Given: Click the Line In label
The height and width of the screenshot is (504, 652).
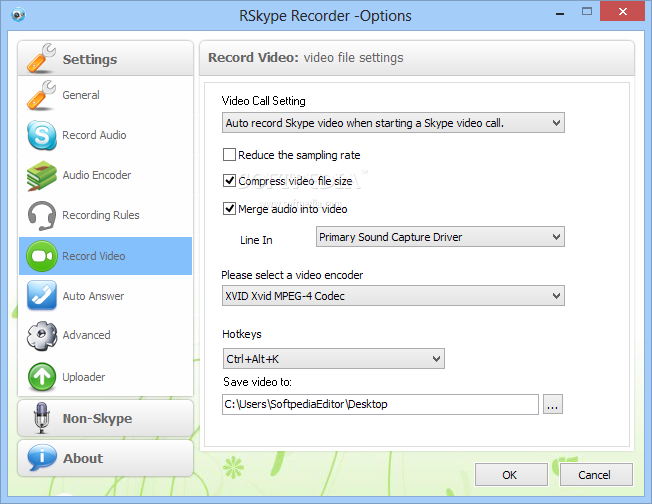Looking at the screenshot, I should point(256,240).
